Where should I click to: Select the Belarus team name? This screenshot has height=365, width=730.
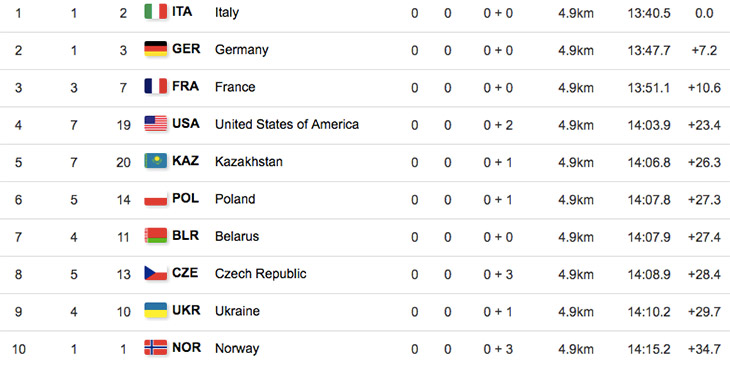point(237,237)
